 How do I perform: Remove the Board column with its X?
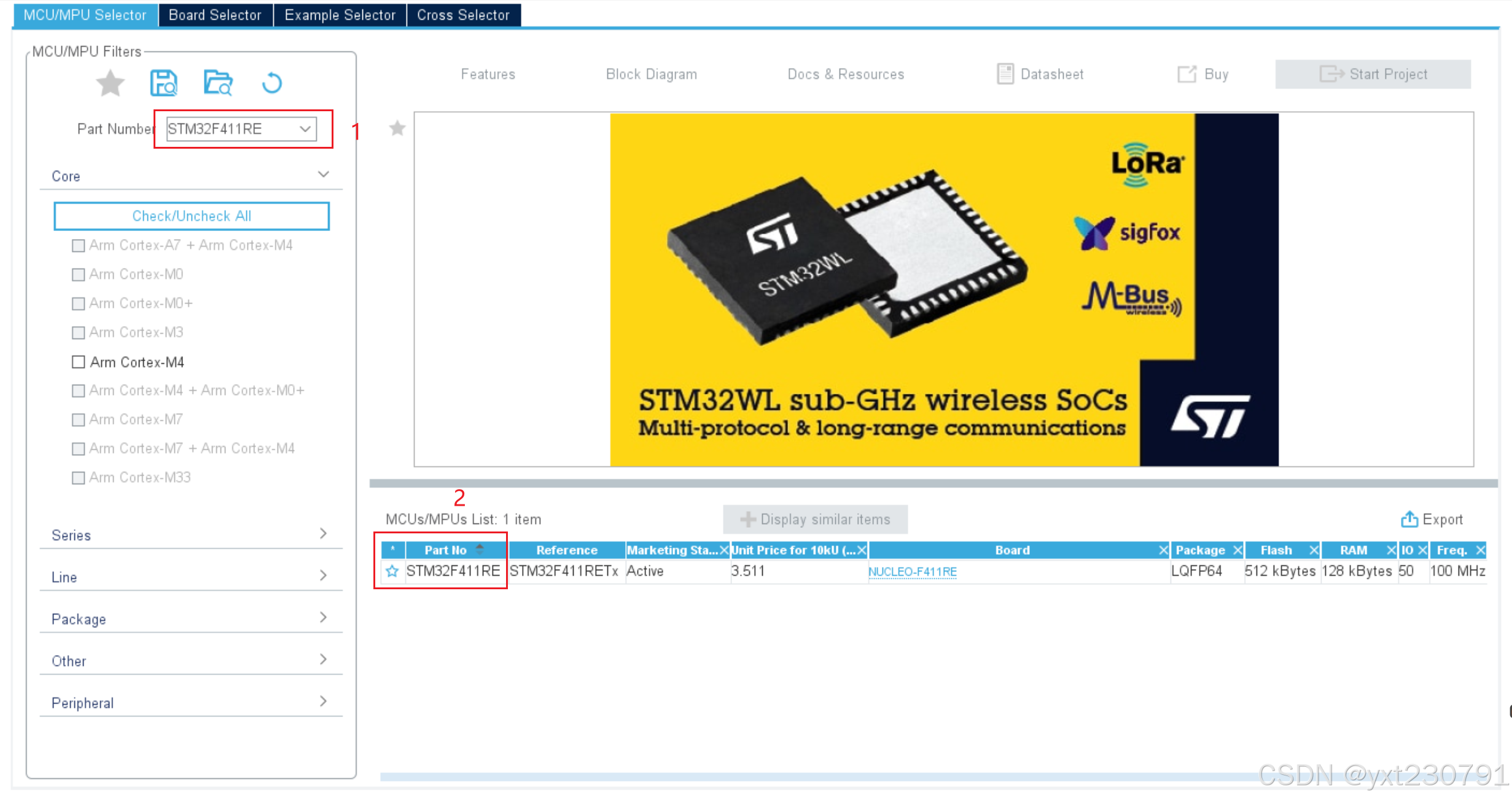click(1163, 550)
